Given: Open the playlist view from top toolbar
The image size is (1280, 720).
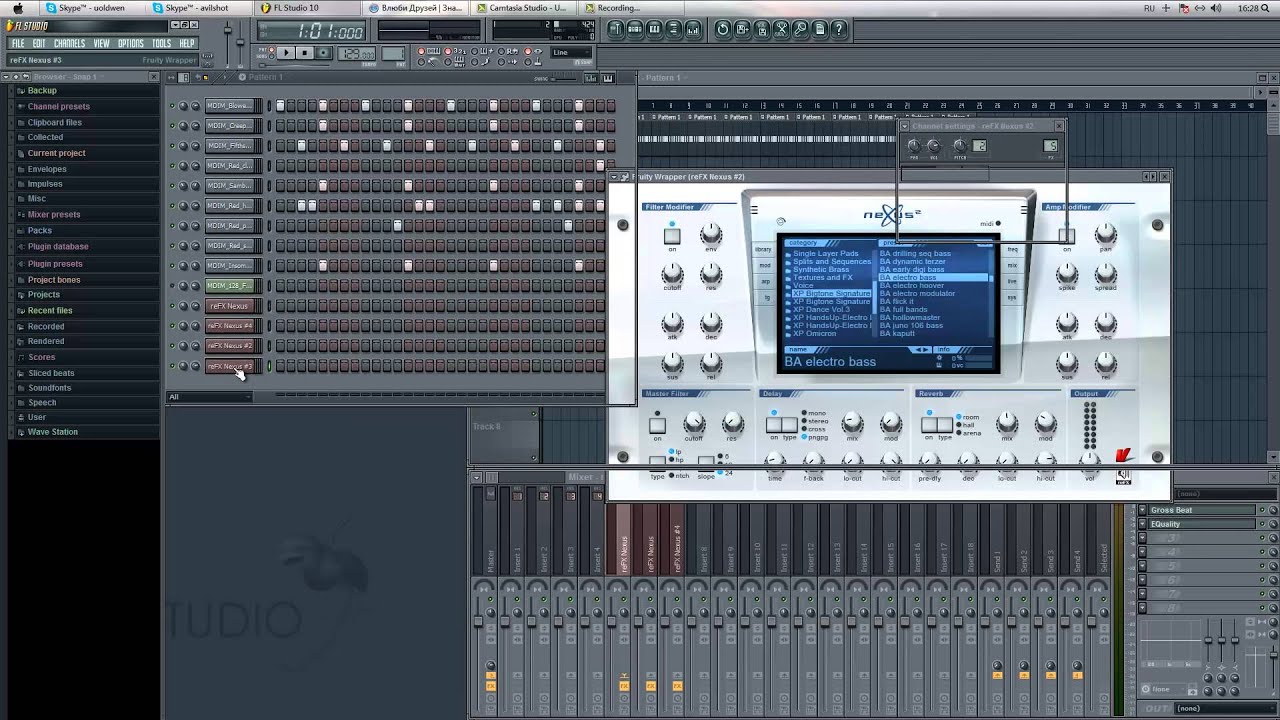Looking at the screenshot, I should click(616, 29).
